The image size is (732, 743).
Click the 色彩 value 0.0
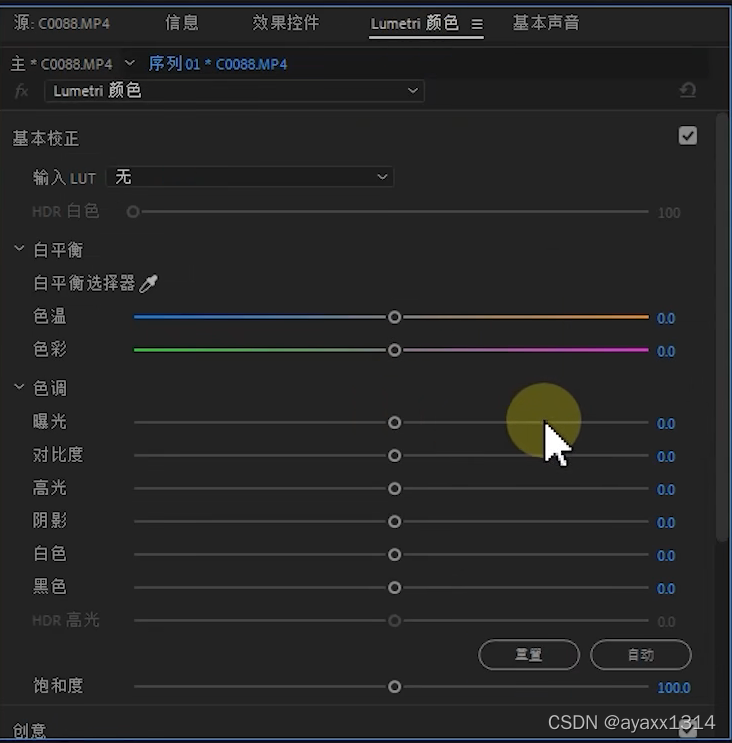pyautogui.click(x=666, y=352)
